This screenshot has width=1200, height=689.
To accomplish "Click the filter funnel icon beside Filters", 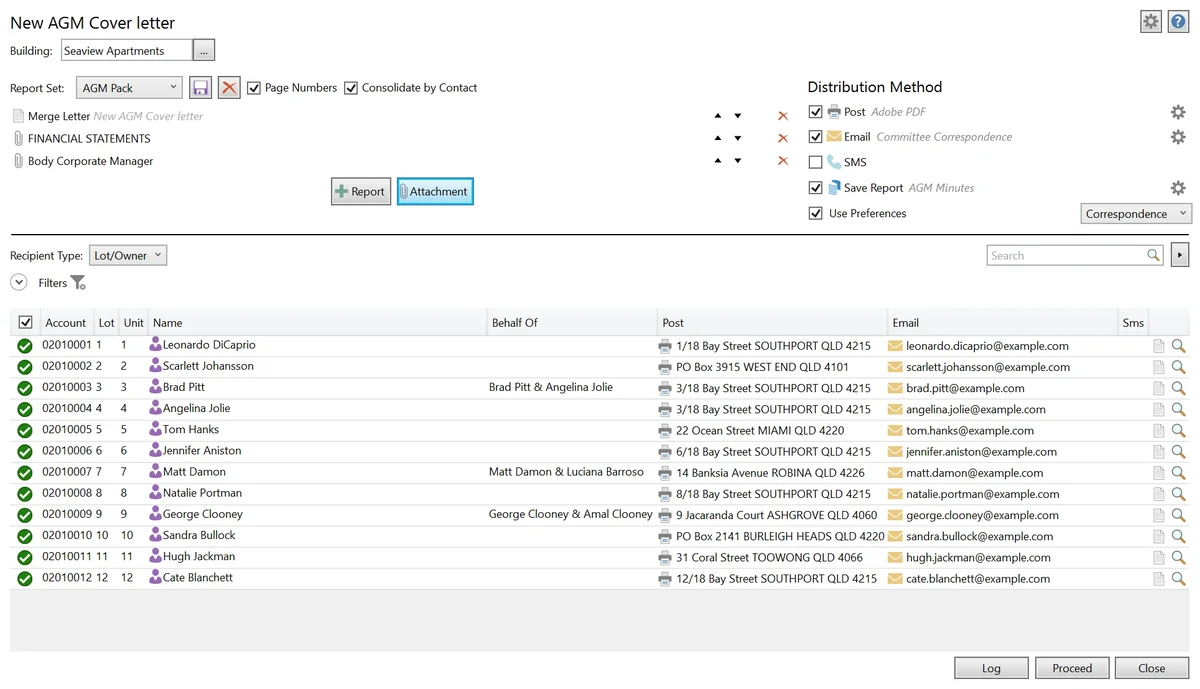I will 79,284.
